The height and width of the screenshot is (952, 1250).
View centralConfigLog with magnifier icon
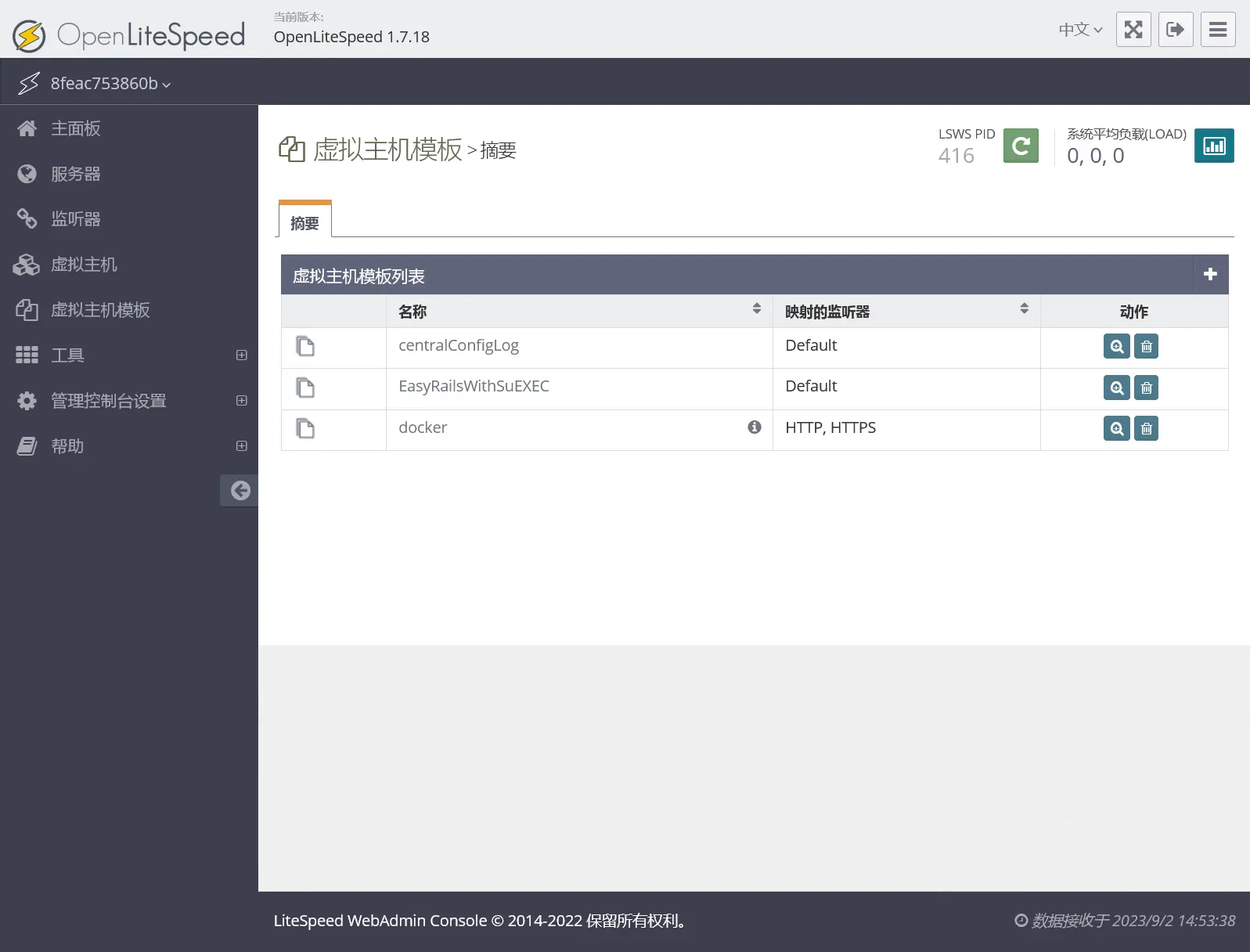1117,346
